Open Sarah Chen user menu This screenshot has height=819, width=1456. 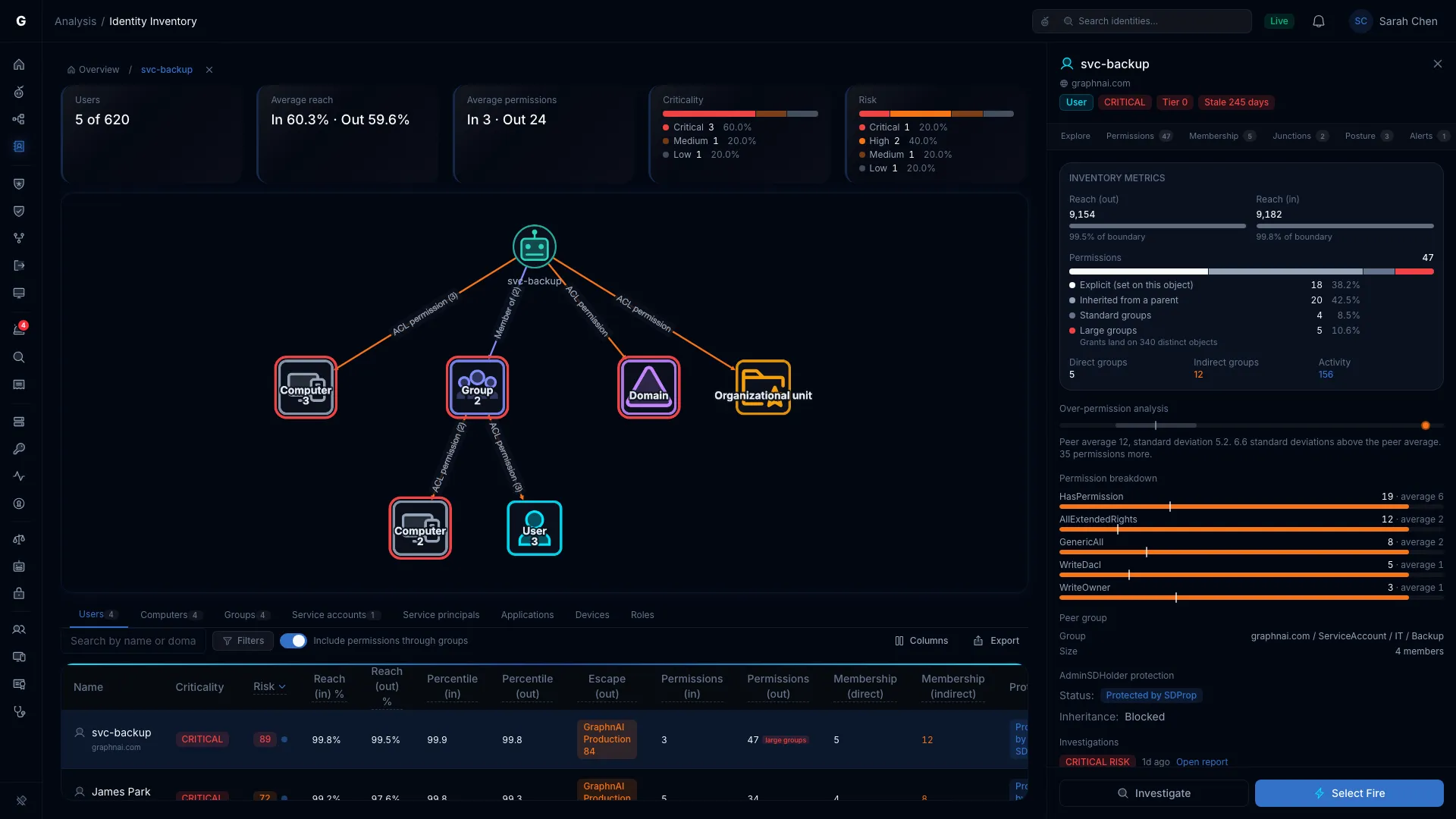(x=1394, y=21)
